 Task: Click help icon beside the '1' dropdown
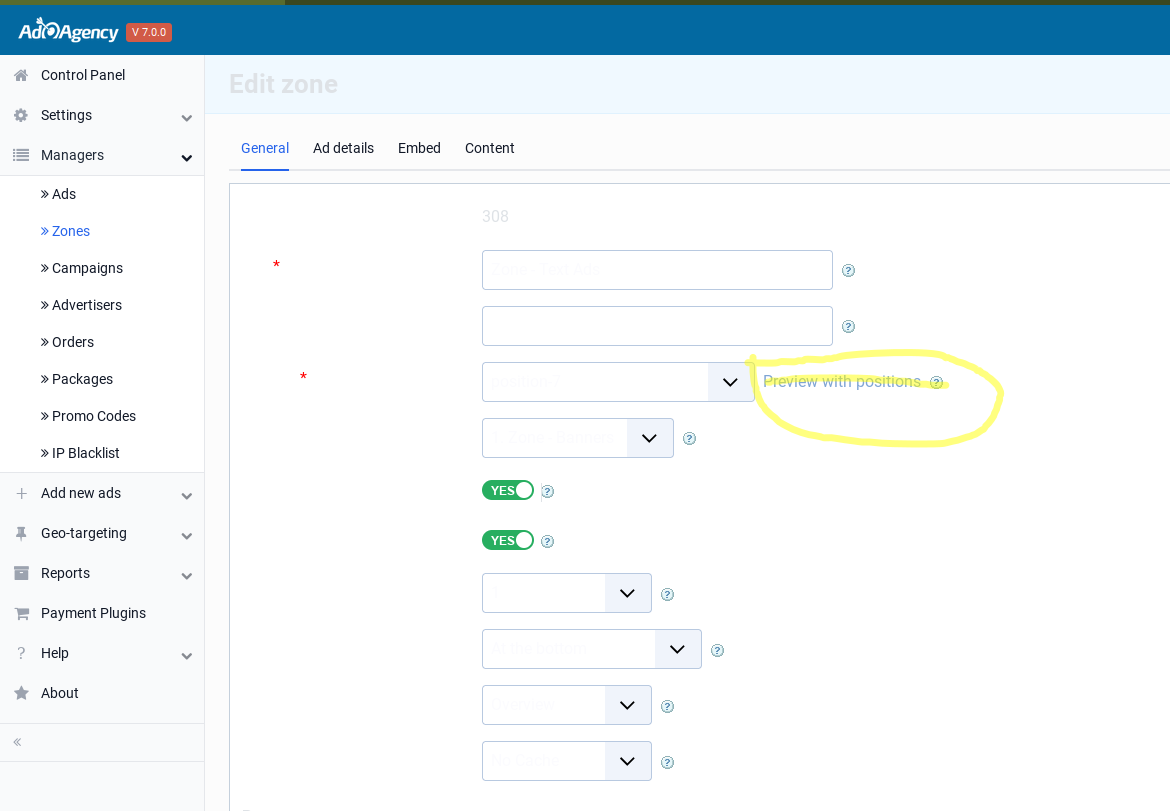pyautogui.click(x=668, y=595)
